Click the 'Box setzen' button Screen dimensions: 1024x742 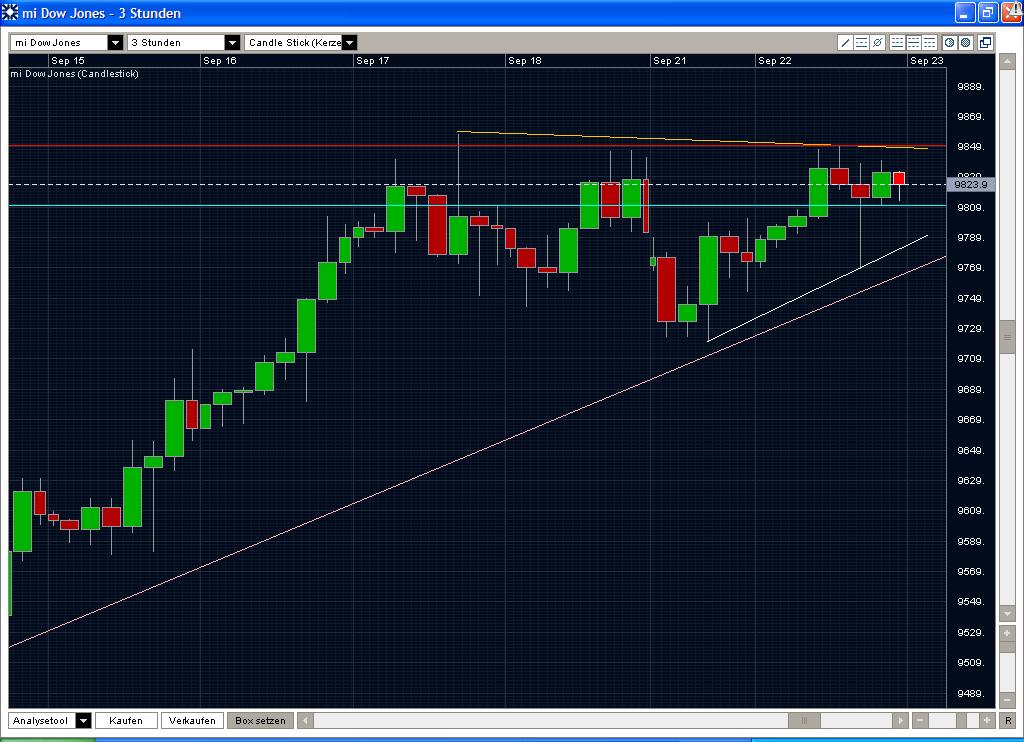coord(260,720)
